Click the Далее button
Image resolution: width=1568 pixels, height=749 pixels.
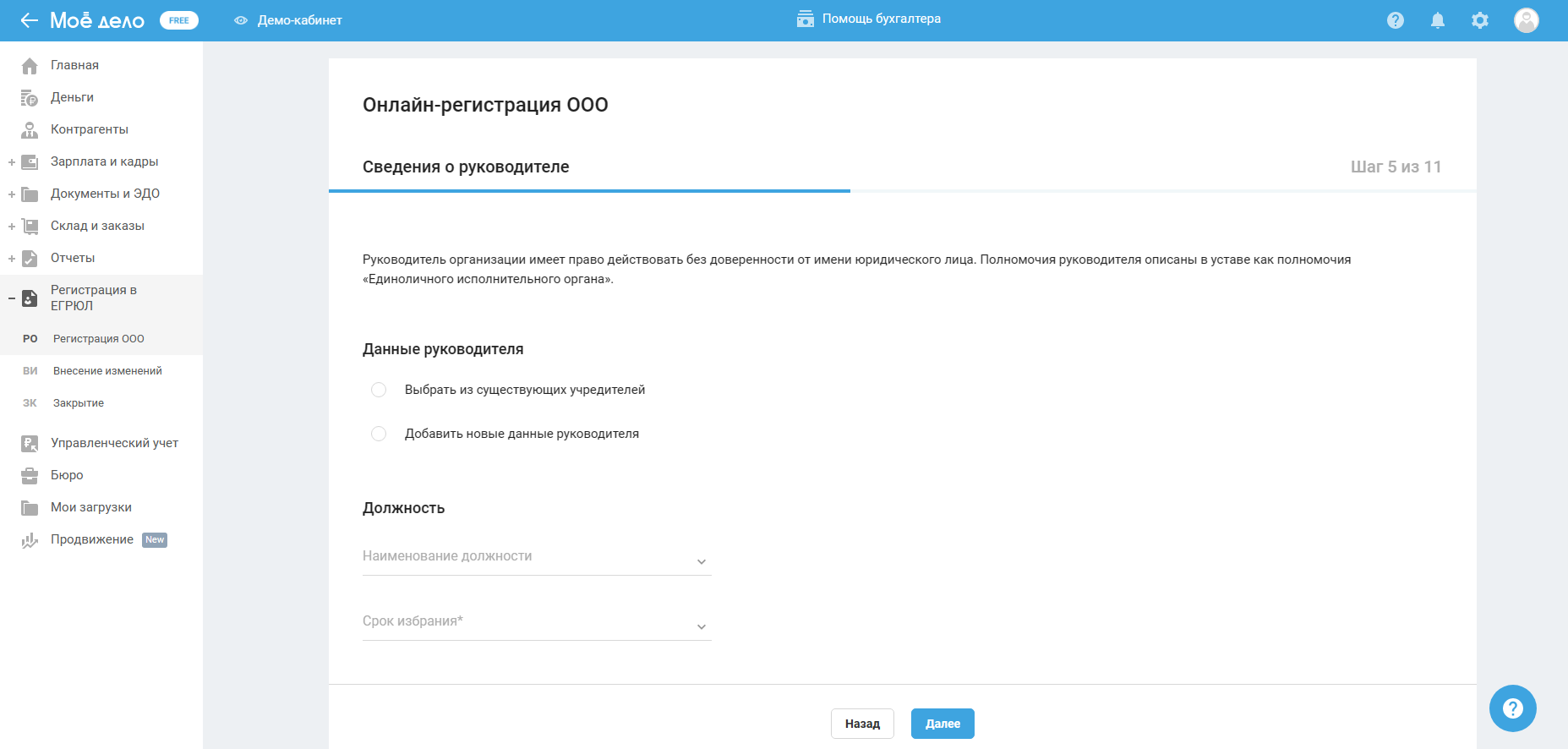point(942,724)
